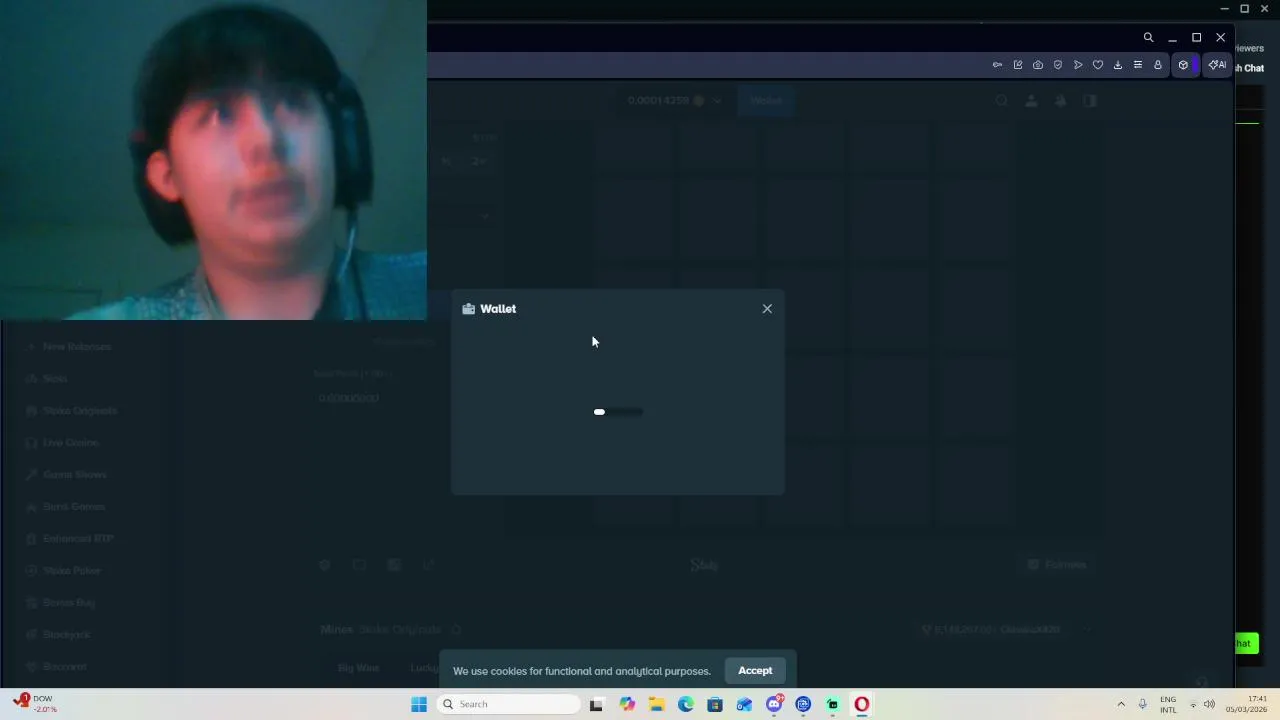Open the password key icon in address bar

point(997,65)
